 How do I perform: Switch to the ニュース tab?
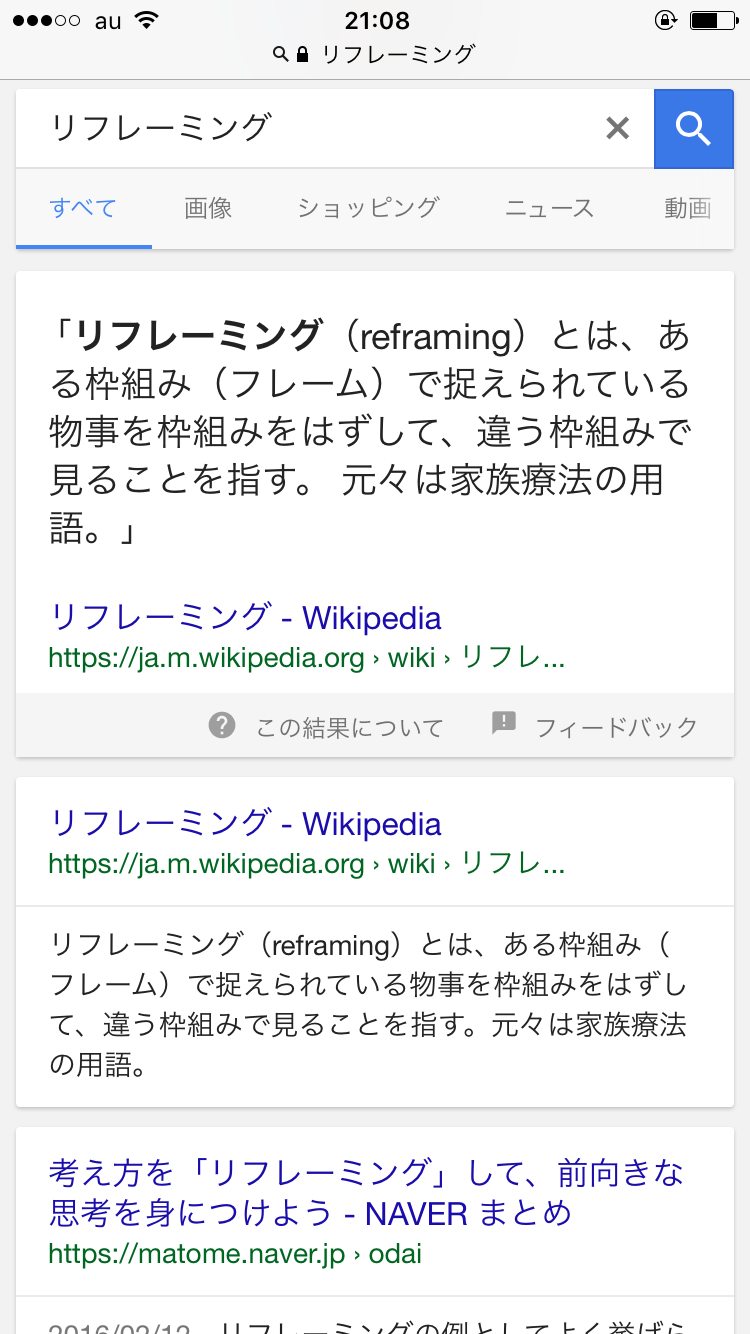(549, 208)
